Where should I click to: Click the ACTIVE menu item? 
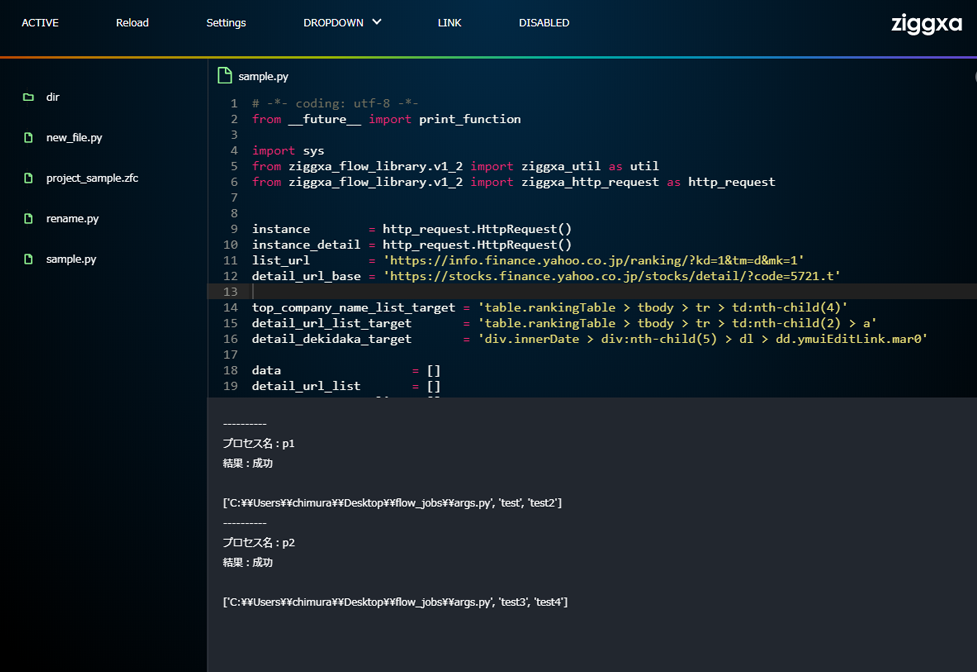coord(40,23)
